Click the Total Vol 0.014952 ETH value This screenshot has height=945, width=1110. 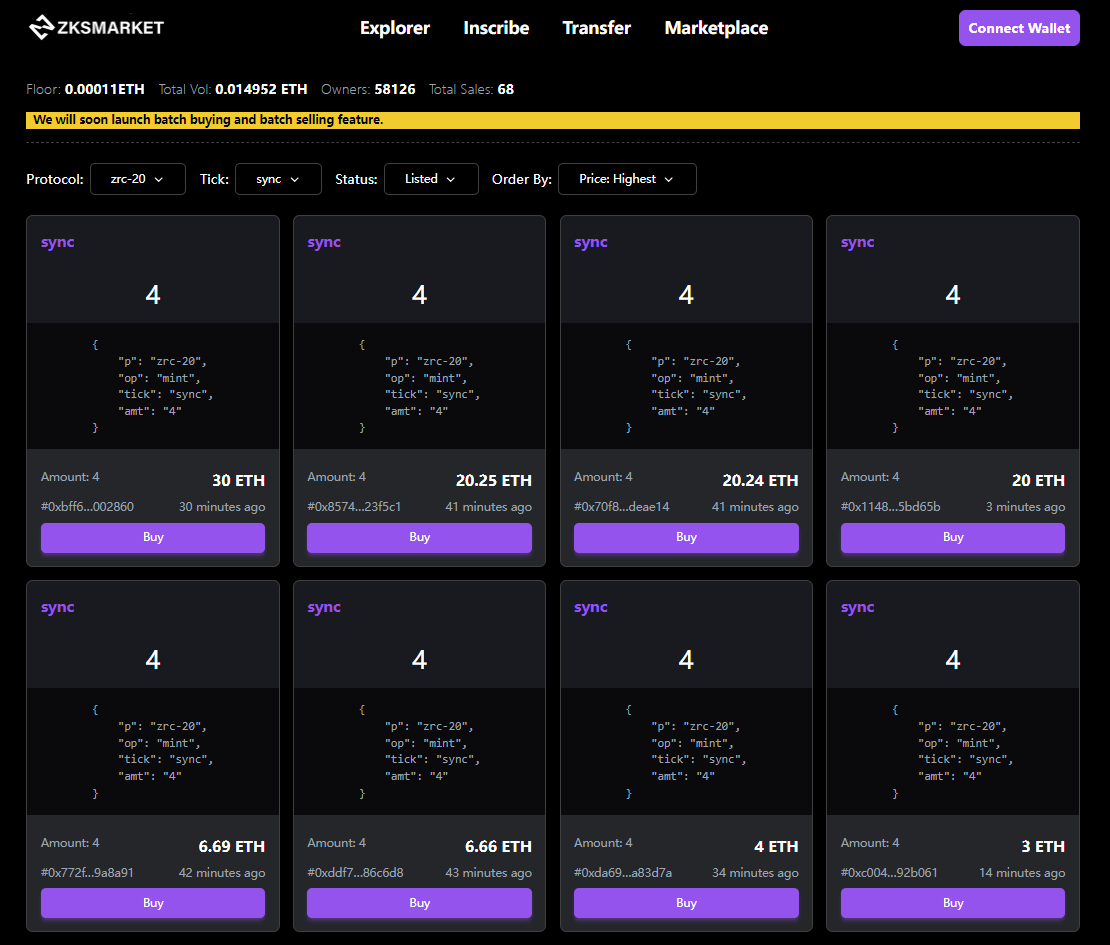point(261,89)
